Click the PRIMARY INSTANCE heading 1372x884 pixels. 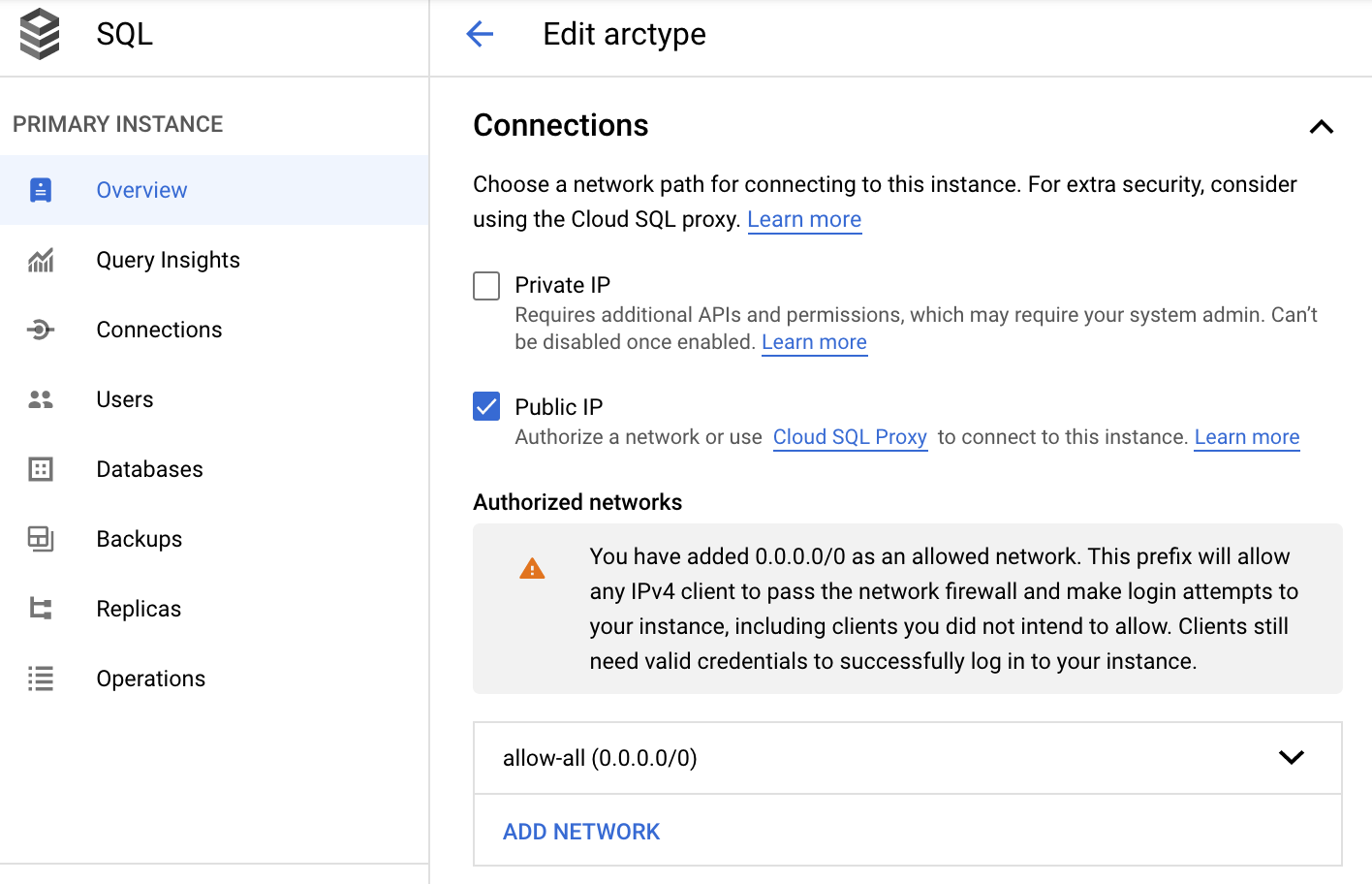point(118,124)
